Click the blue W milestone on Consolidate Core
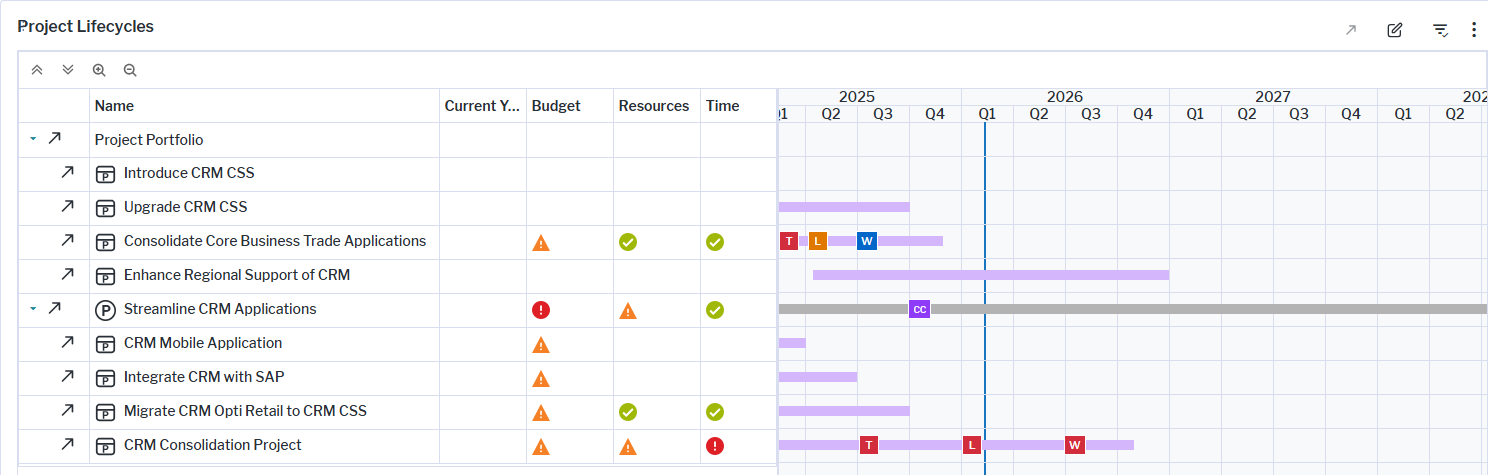 (867, 241)
